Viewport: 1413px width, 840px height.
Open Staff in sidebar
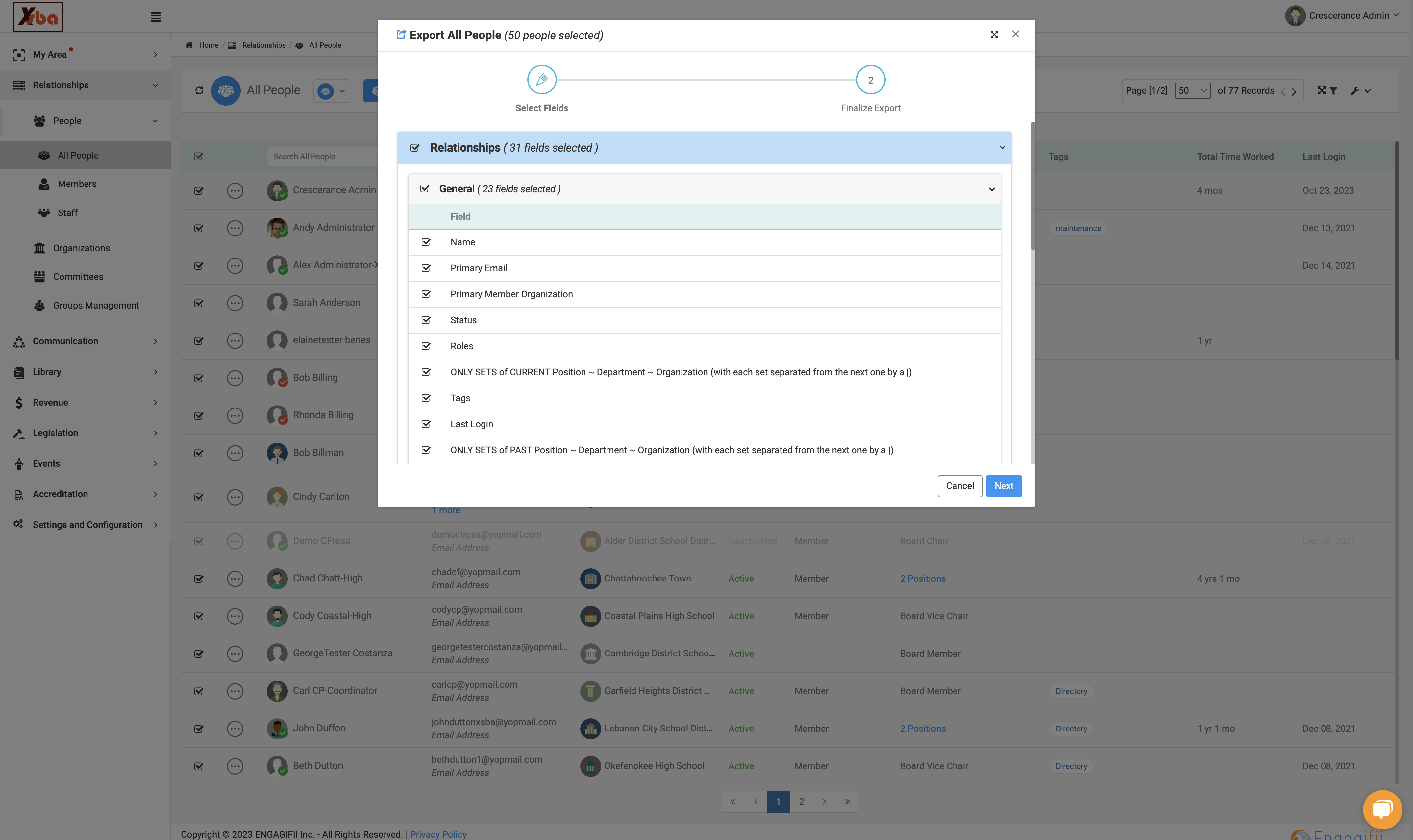coord(67,213)
